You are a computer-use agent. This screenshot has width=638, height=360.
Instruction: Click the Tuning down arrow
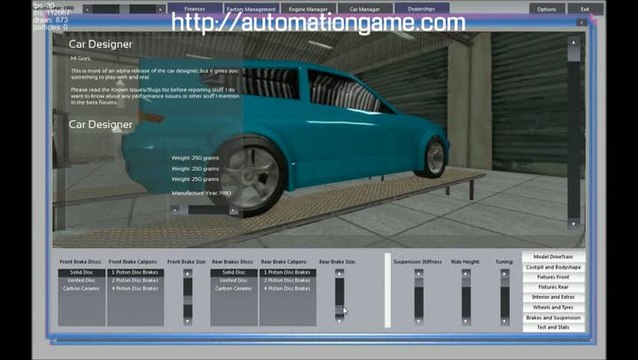click(x=505, y=321)
